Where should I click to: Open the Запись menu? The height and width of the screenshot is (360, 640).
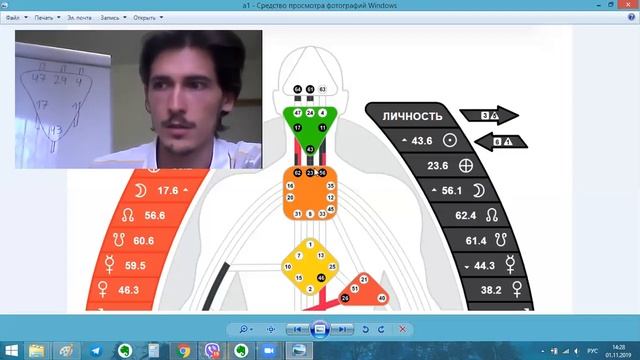(113, 18)
